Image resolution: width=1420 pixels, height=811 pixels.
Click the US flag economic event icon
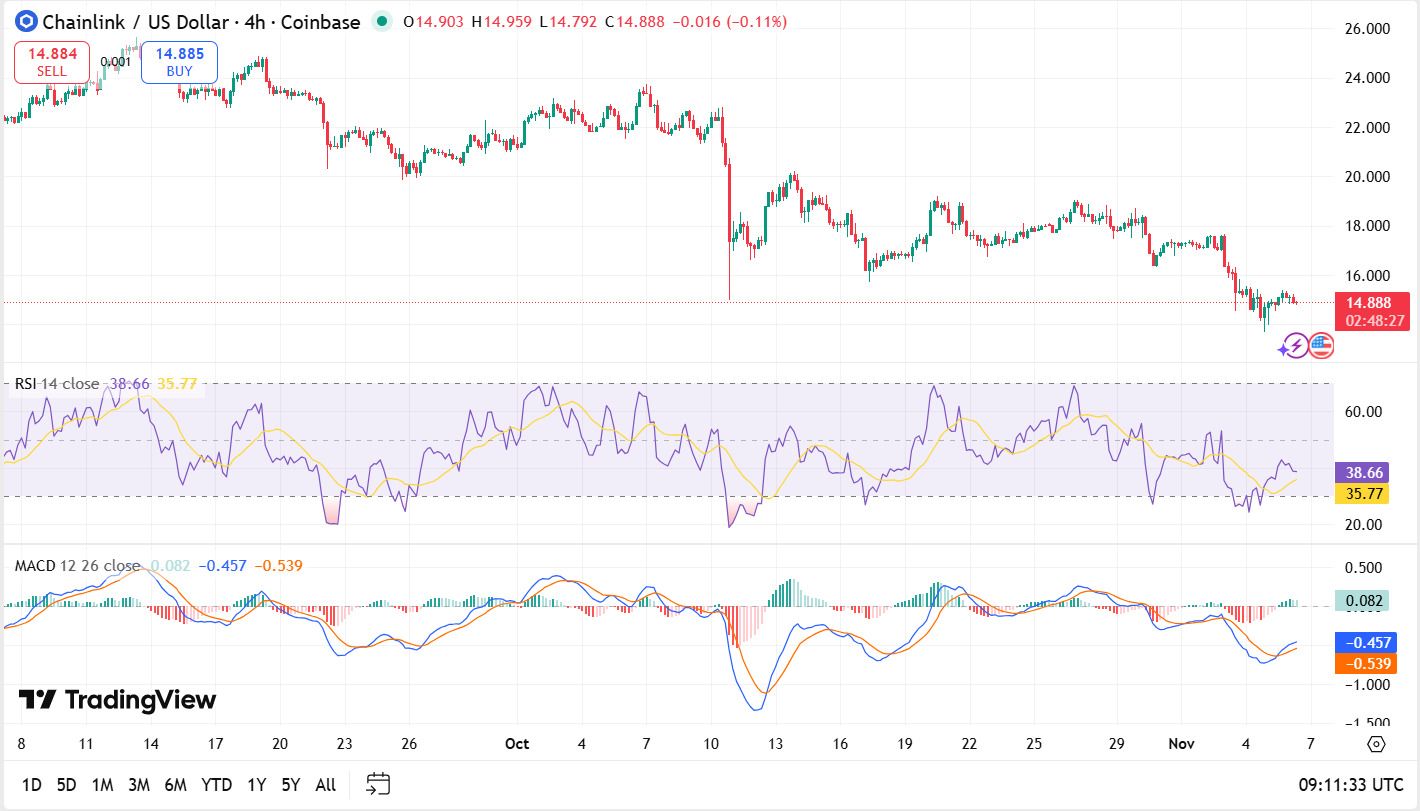point(1321,347)
